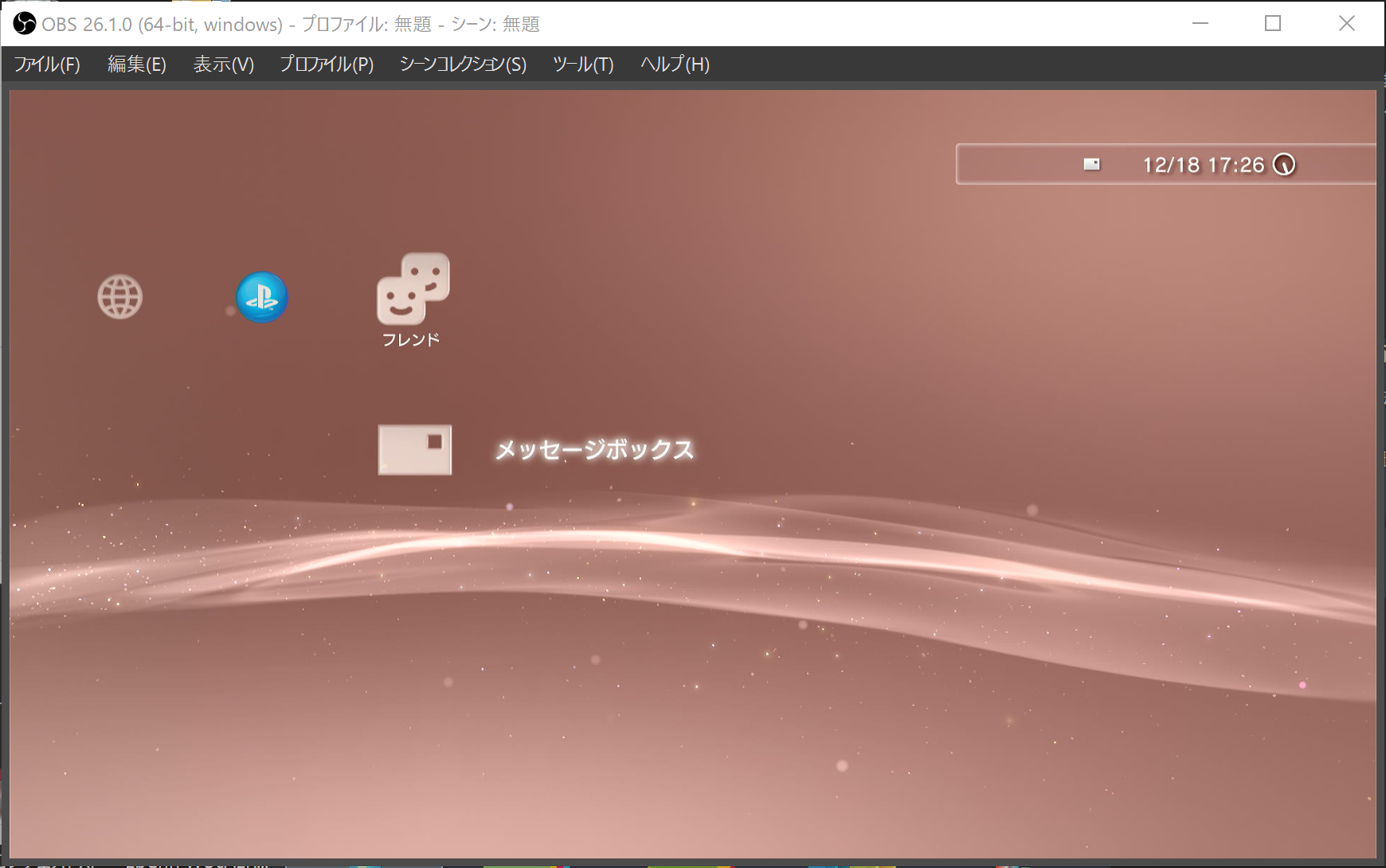1386x868 pixels.
Task: Select the globe network icon in XMB
Action: (x=120, y=297)
